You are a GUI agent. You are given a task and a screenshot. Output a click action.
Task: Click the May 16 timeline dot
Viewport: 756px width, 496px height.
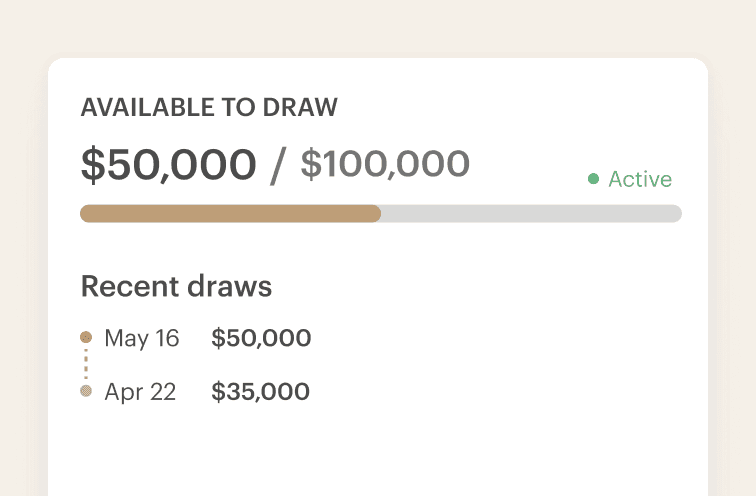tap(86, 337)
